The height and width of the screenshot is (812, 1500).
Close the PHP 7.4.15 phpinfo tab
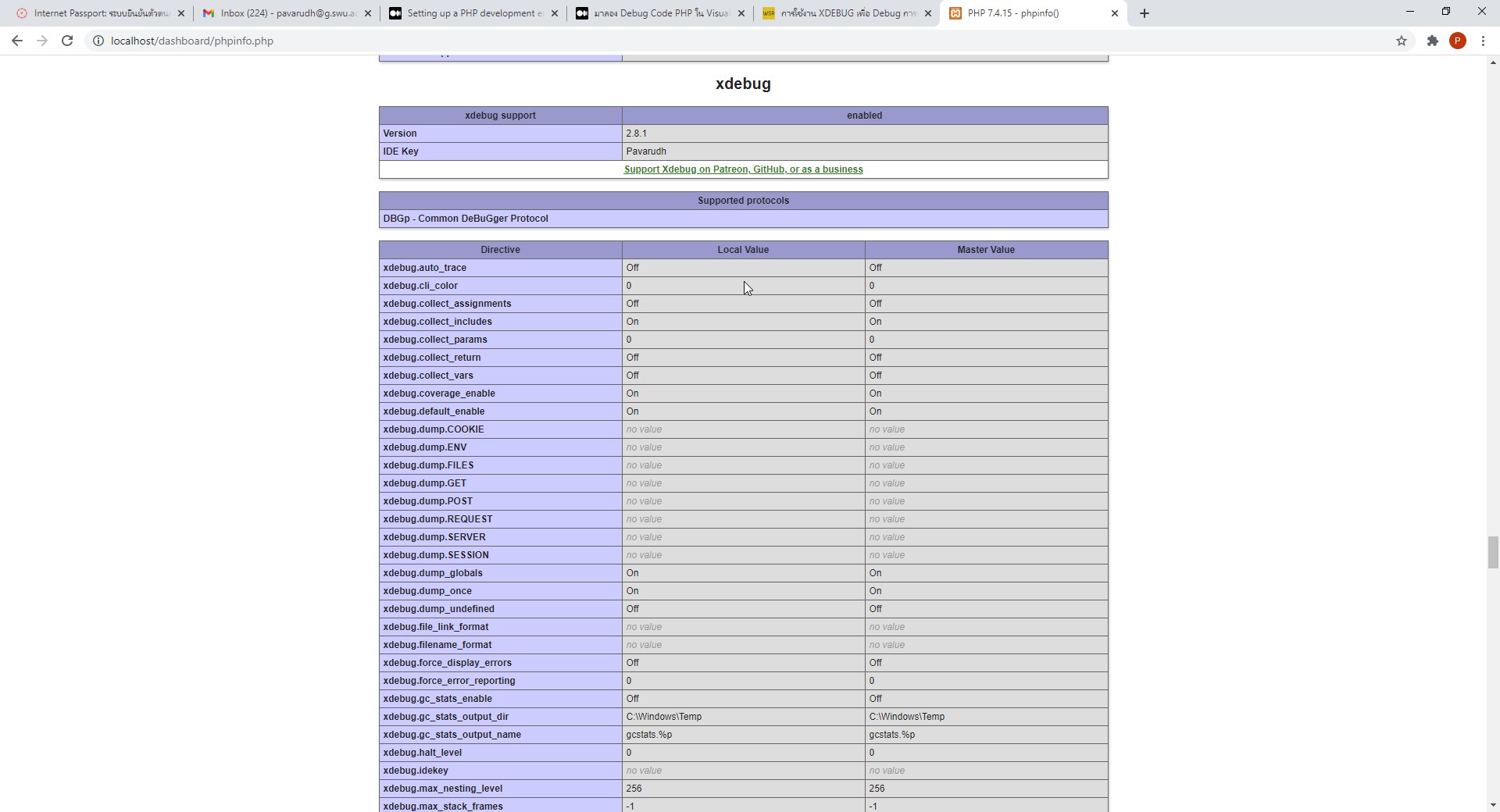coord(1115,13)
